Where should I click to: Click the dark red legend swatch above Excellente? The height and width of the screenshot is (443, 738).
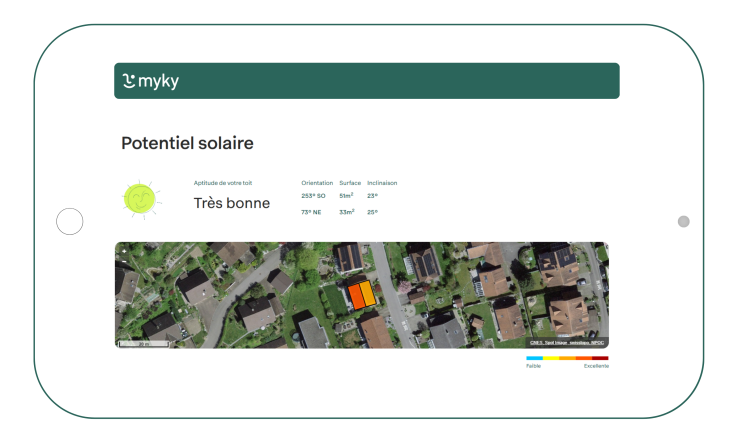click(x=600, y=358)
